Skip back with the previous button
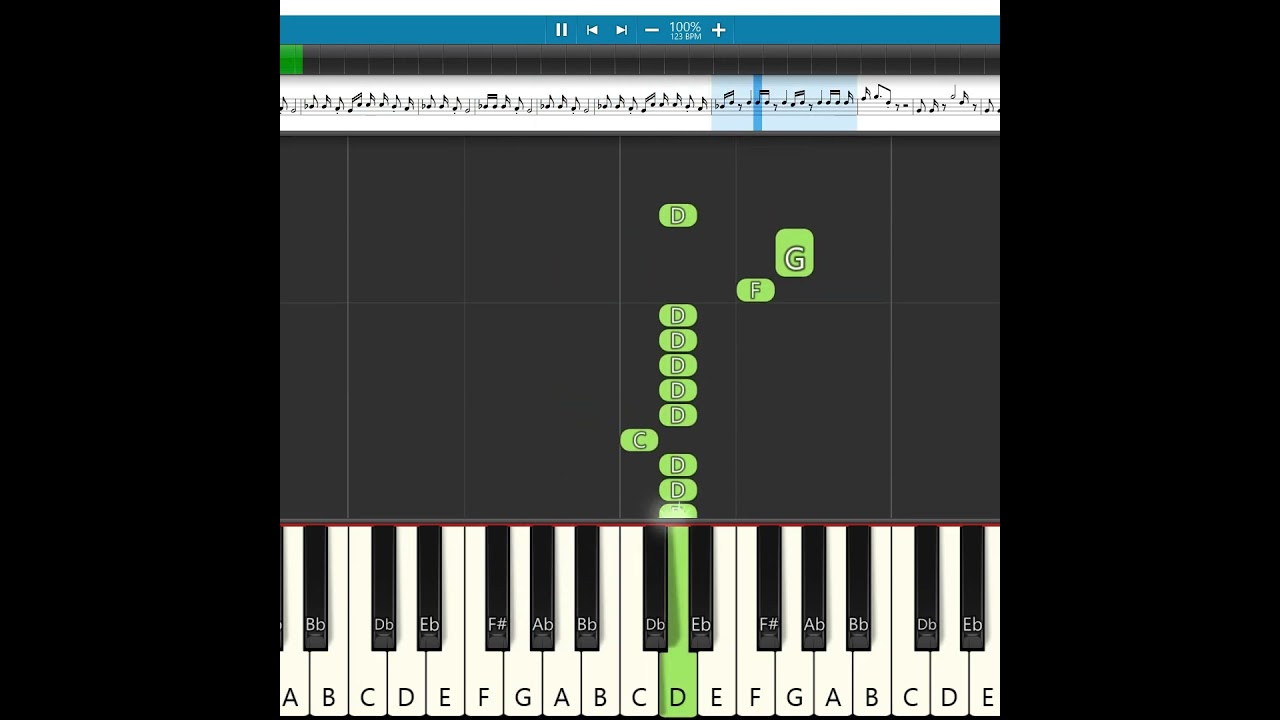Screen dimensions: 1280x720 click(x=592, y=30)
